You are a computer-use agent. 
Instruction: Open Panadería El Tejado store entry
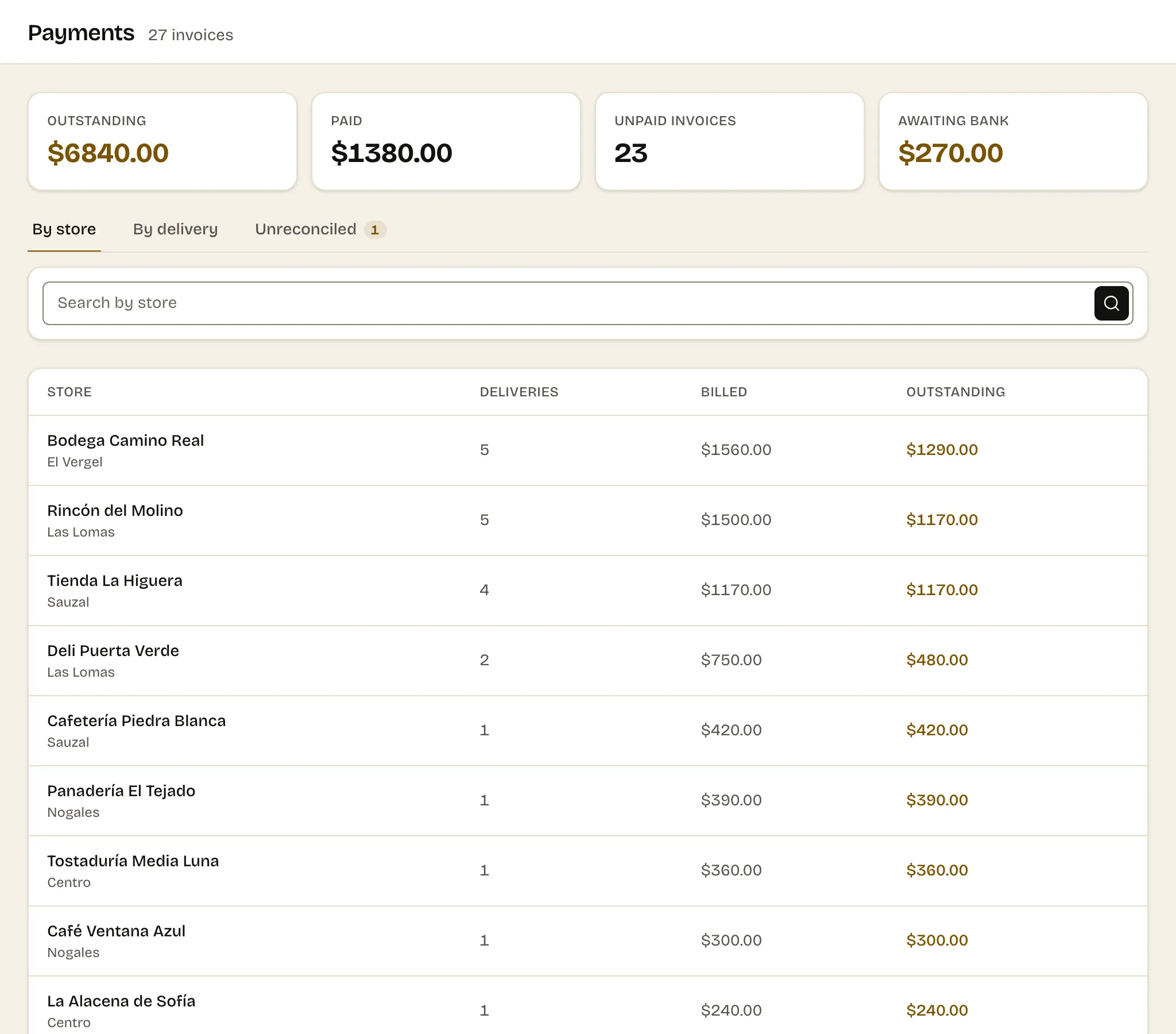tap(588, 801)
